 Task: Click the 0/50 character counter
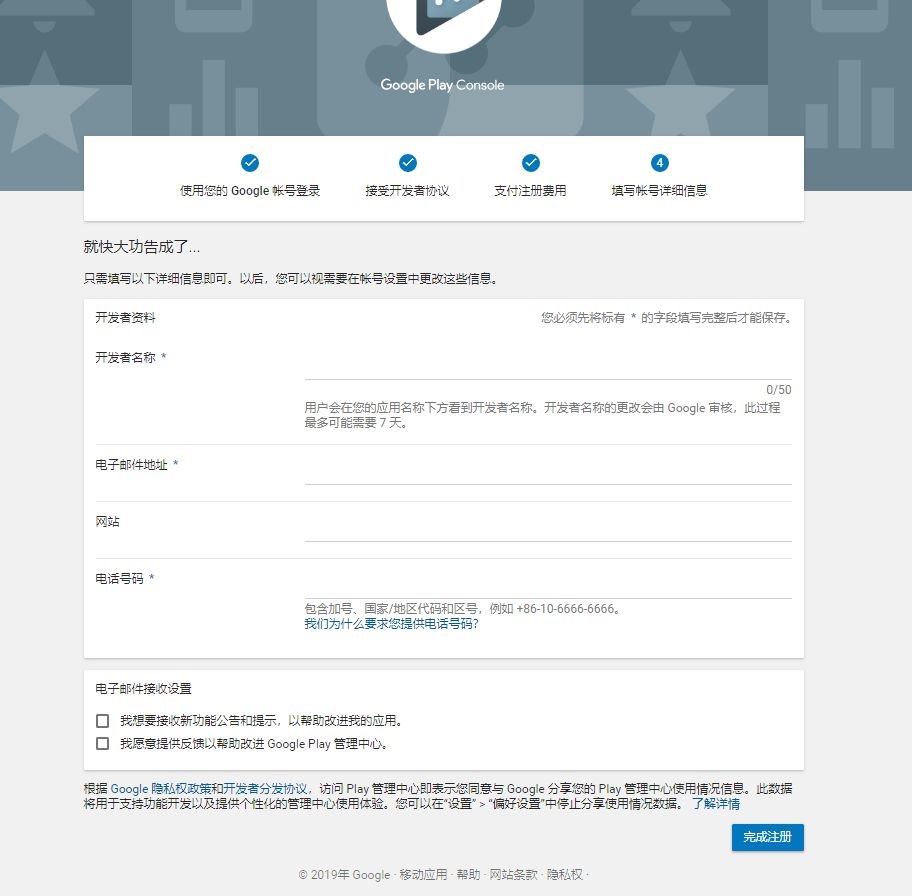(x=779, y=390)
